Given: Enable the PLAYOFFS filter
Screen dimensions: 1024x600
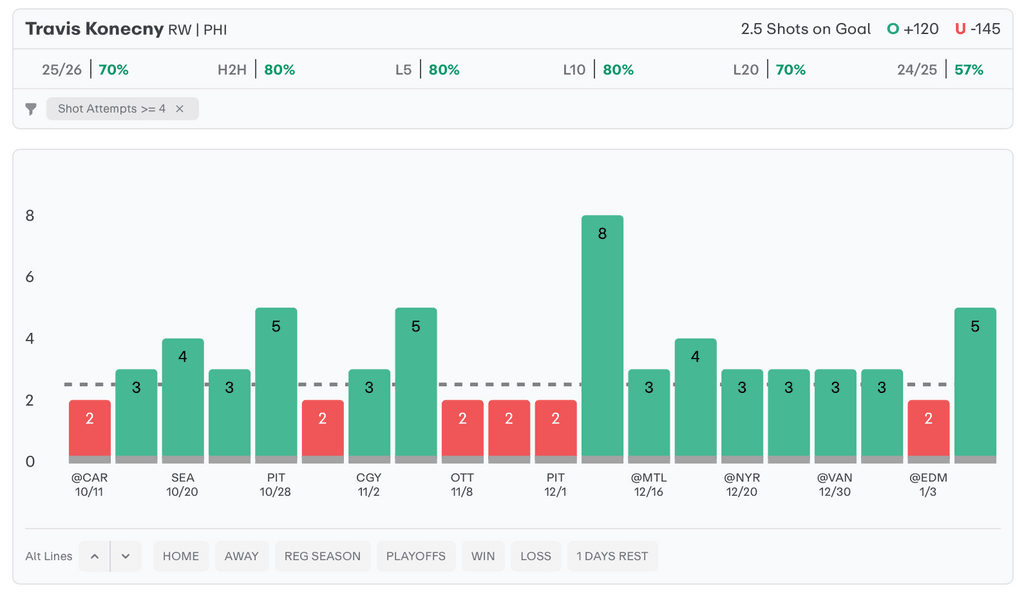Looking at the screenshot, I should point(416,556).
